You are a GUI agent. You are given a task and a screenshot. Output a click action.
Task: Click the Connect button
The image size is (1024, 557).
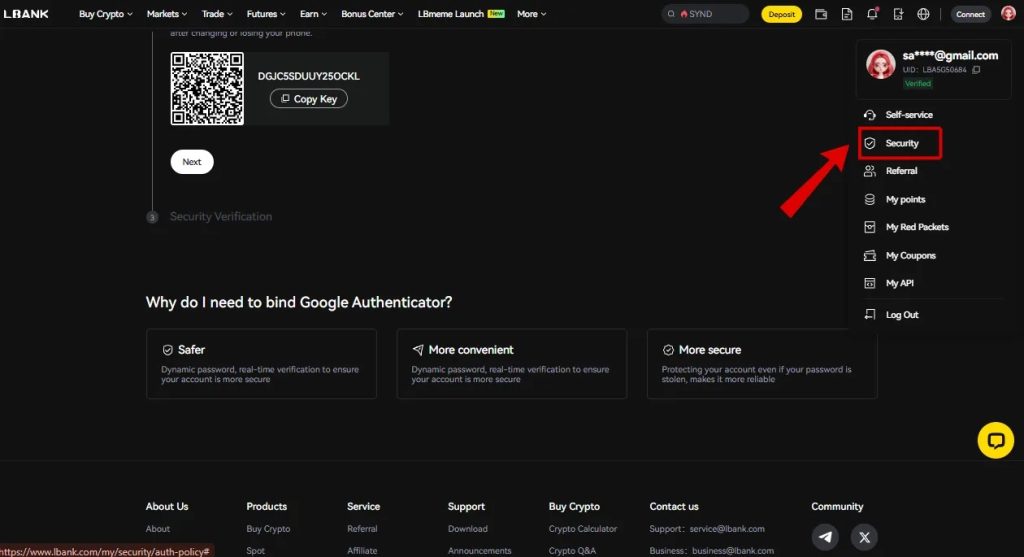[x=970, y=14]
